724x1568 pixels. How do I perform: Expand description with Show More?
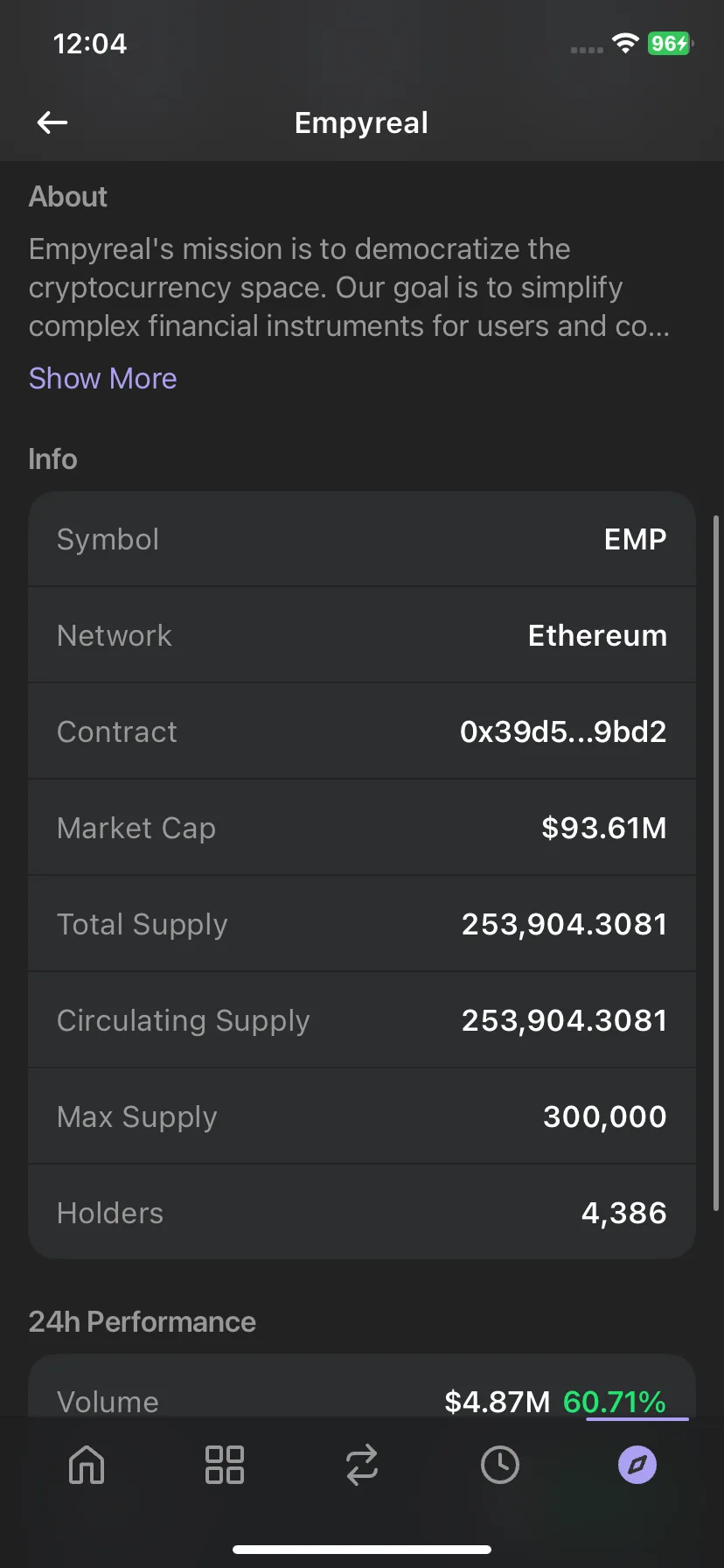(x=103, y=378)
